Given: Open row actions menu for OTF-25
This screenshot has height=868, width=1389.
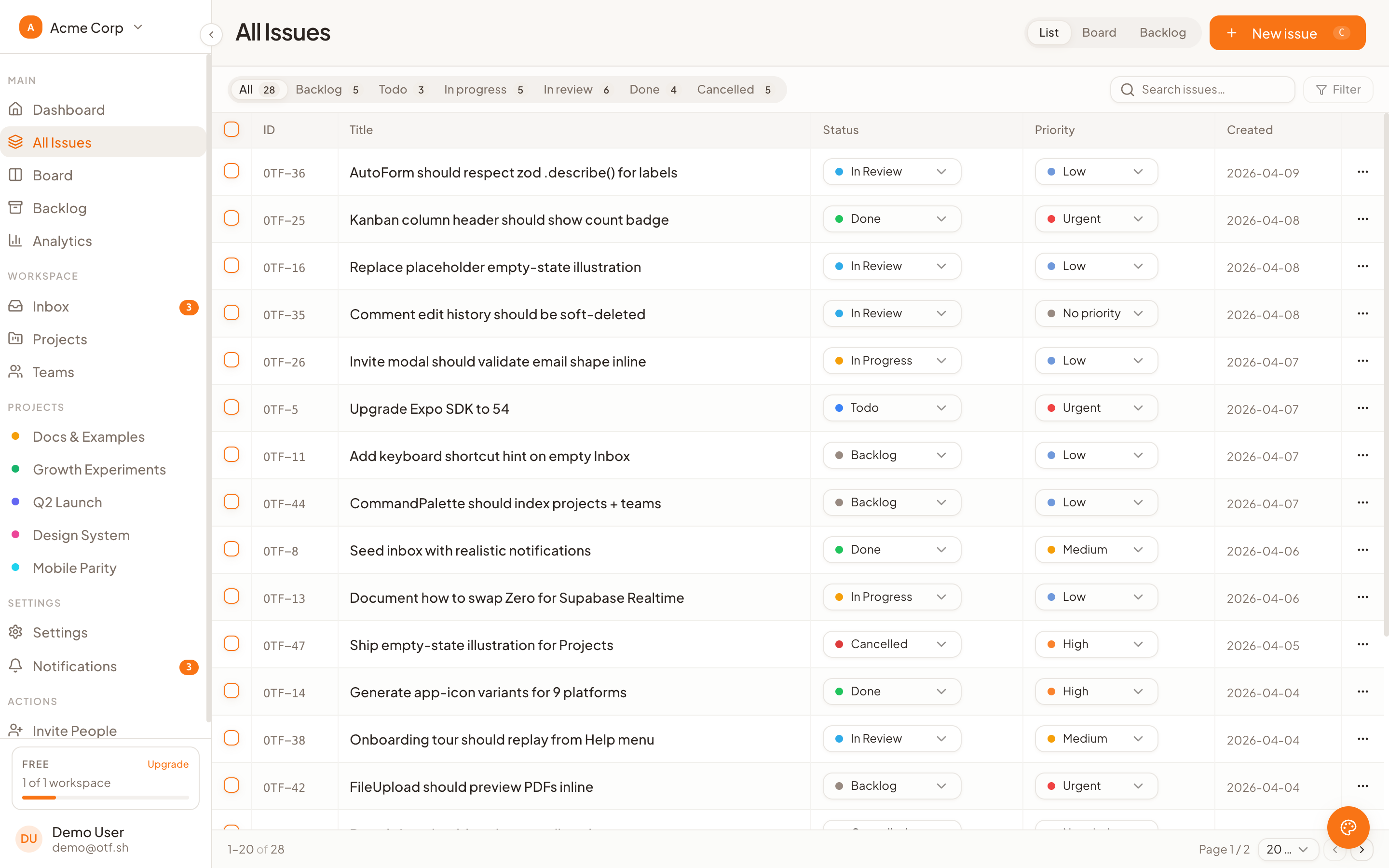Looking at the screenshot, I should (1362, 219).
